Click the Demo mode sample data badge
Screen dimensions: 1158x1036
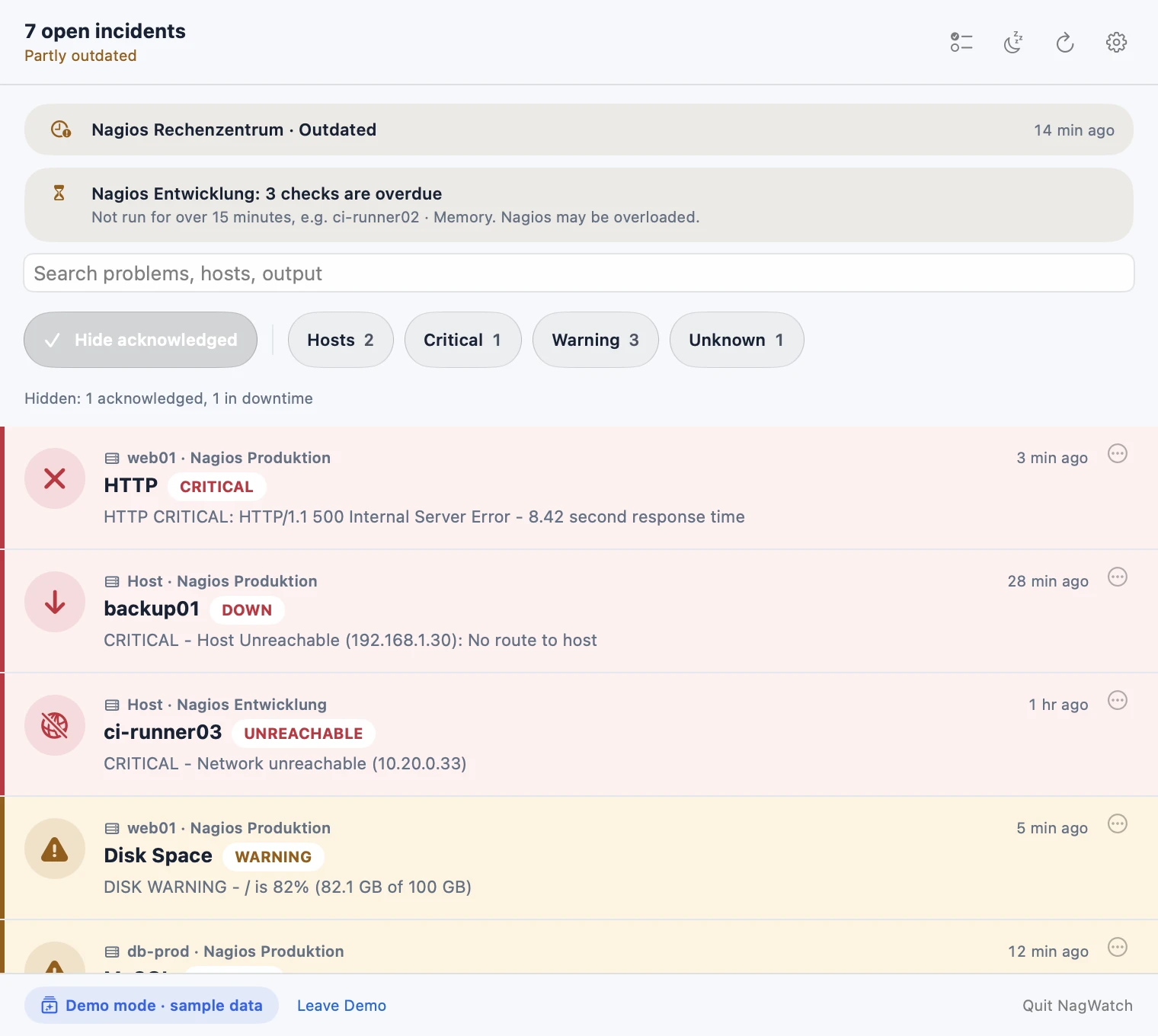[x=152, y=1006]
